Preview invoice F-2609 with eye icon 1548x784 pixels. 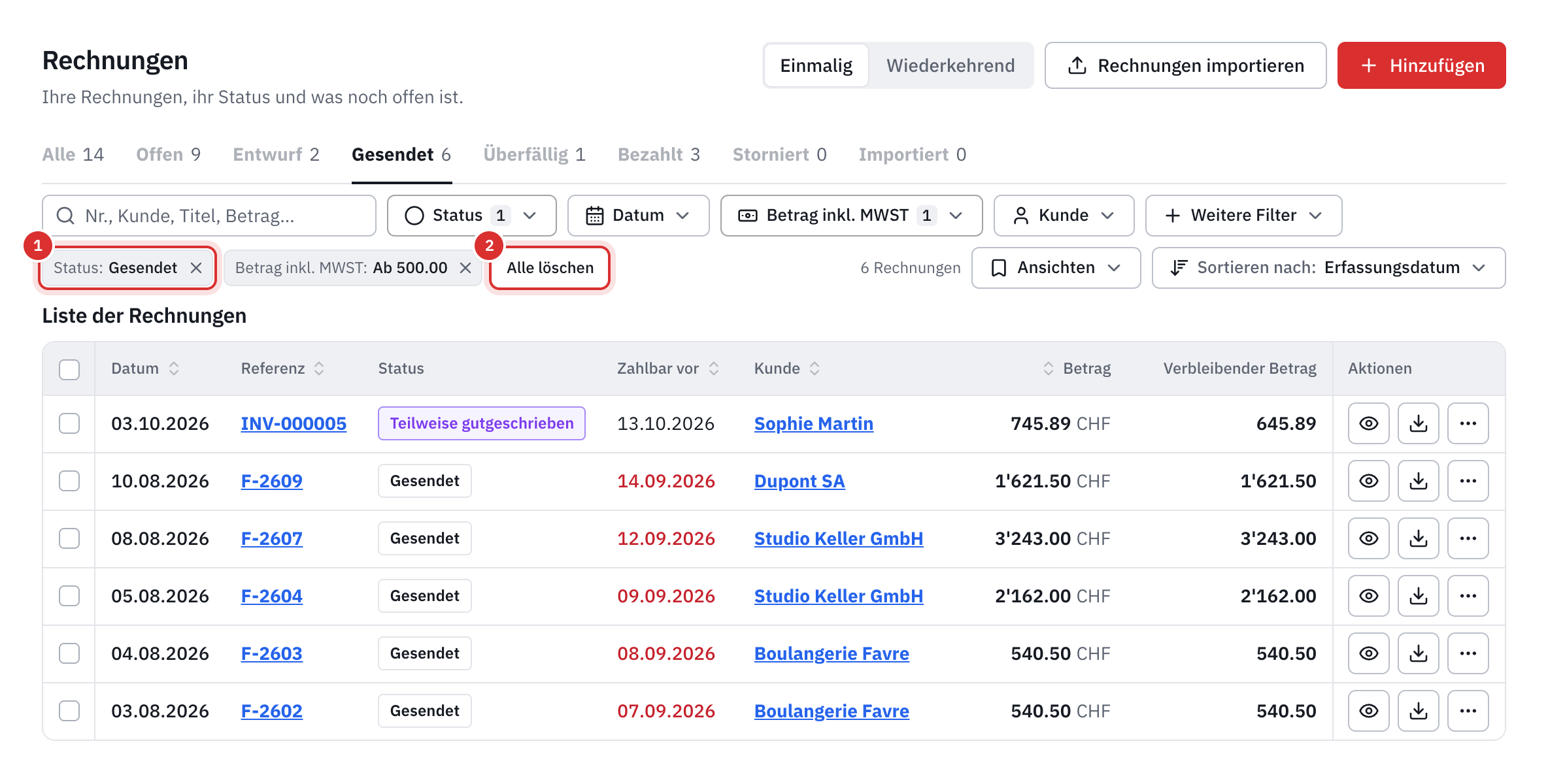[x=1368, y=481]
